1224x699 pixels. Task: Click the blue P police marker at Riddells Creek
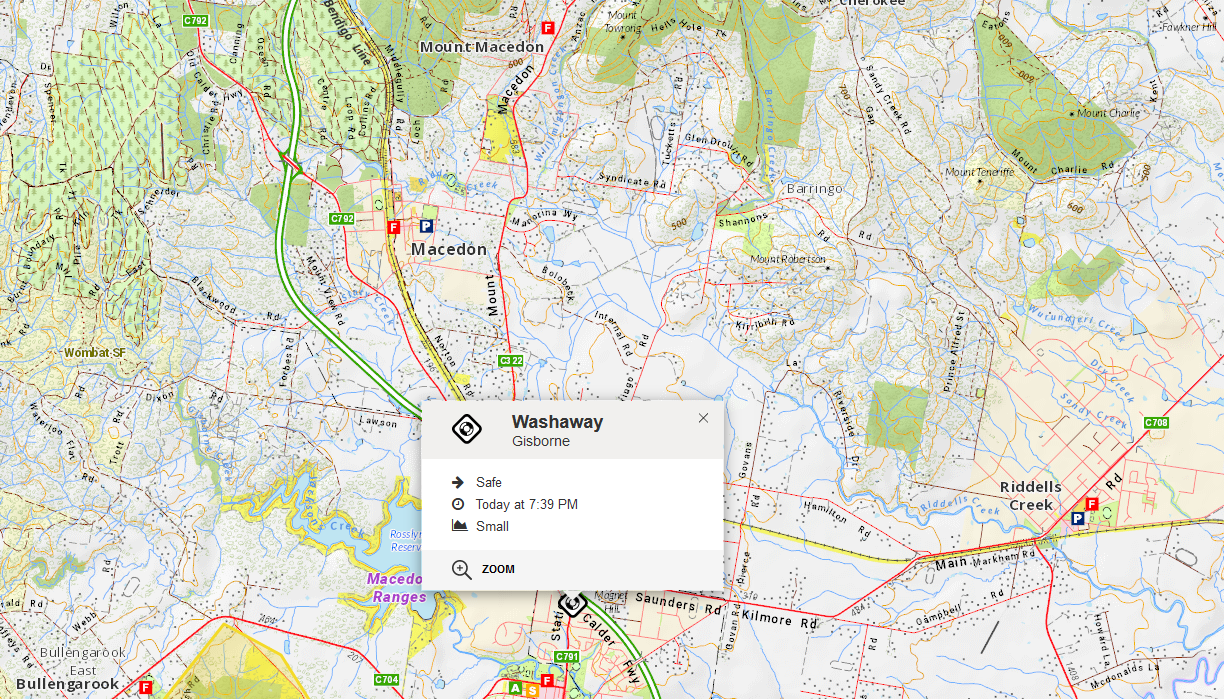point(1078,518)
